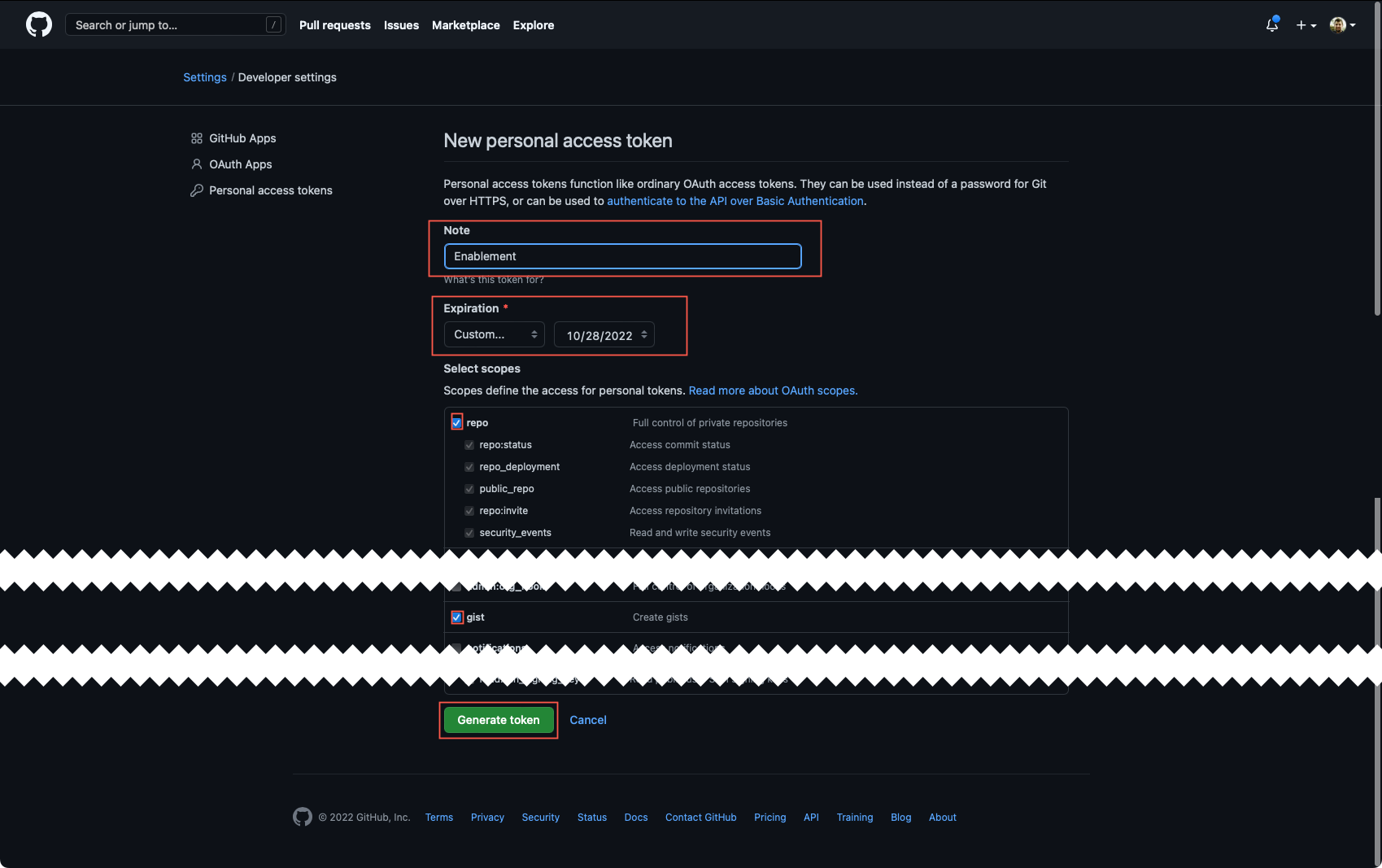Screen dimensions: 1382x868
Task: Open the Custom... expiration dropdown
Action: tap(495, 334)
